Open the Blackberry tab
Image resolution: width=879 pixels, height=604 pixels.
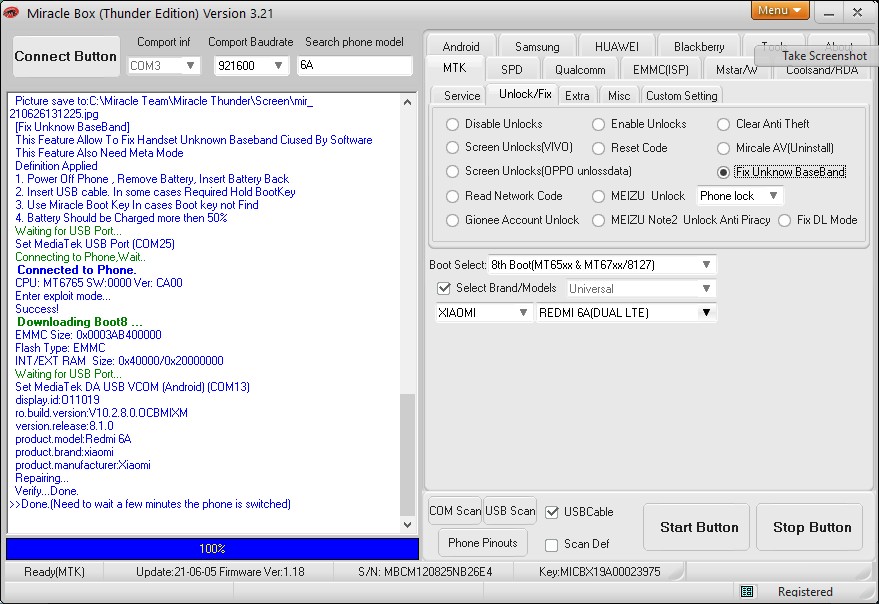point(699,47)
